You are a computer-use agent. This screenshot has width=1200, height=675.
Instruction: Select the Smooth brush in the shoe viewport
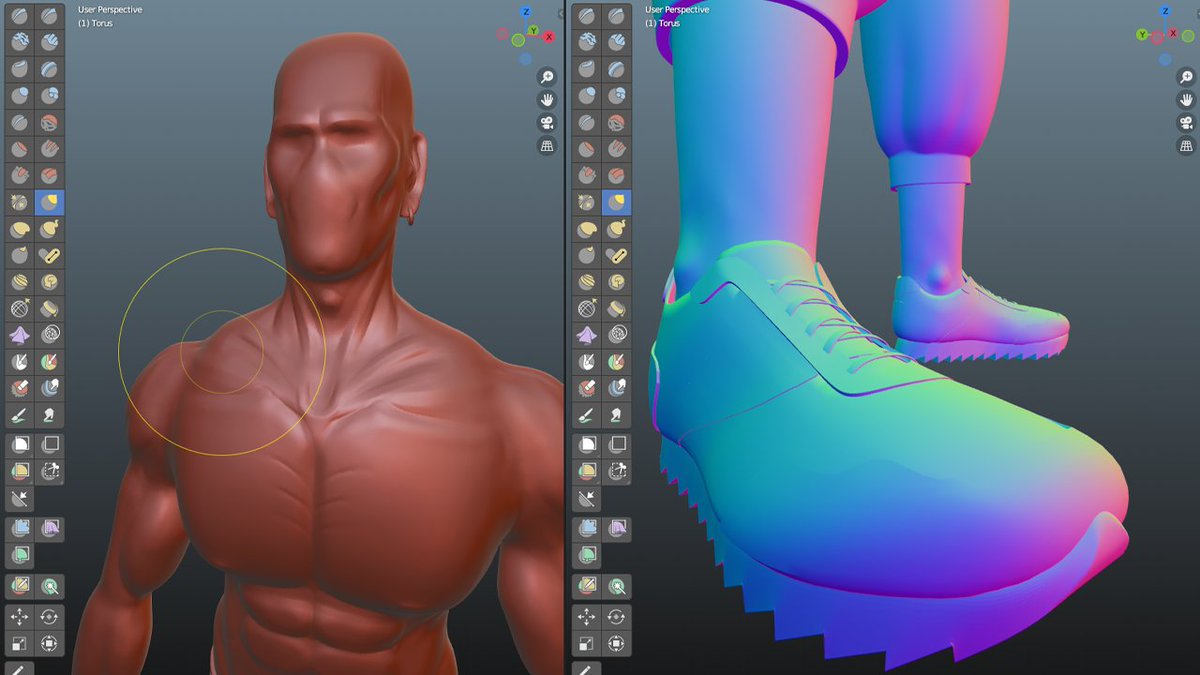(x=616, y=123)
